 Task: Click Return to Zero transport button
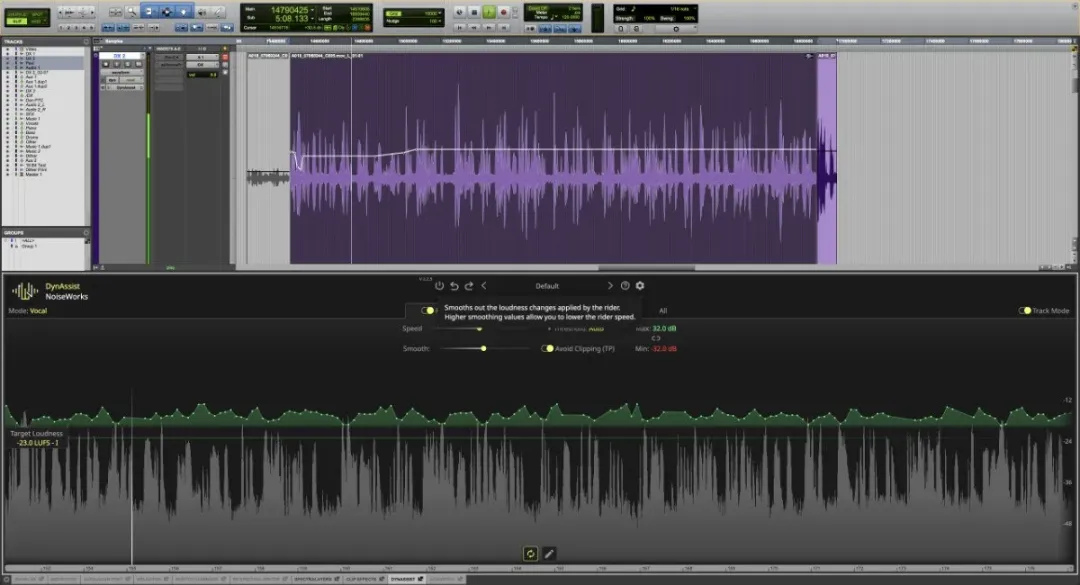(459, 27)
